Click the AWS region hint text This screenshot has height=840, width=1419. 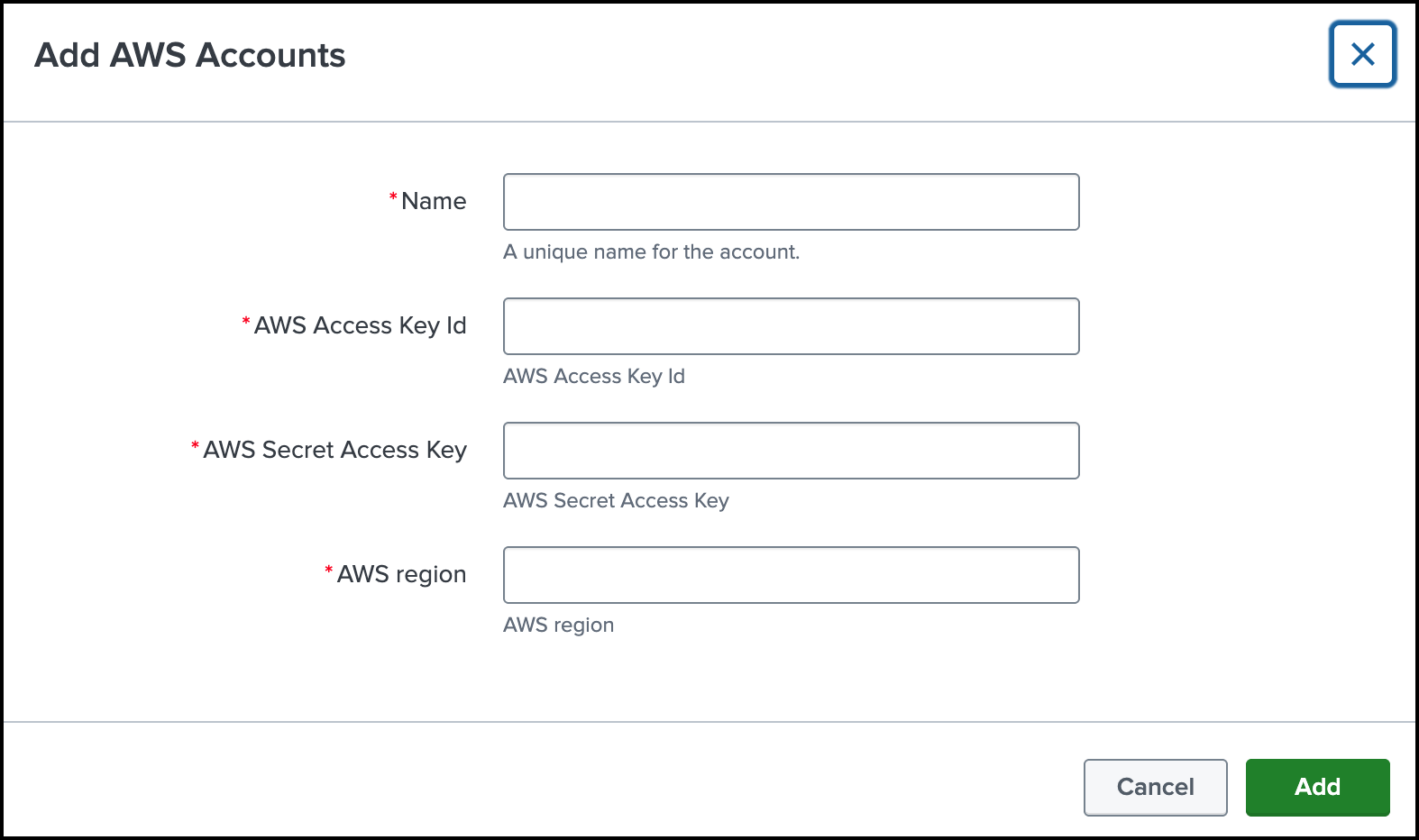558,625
